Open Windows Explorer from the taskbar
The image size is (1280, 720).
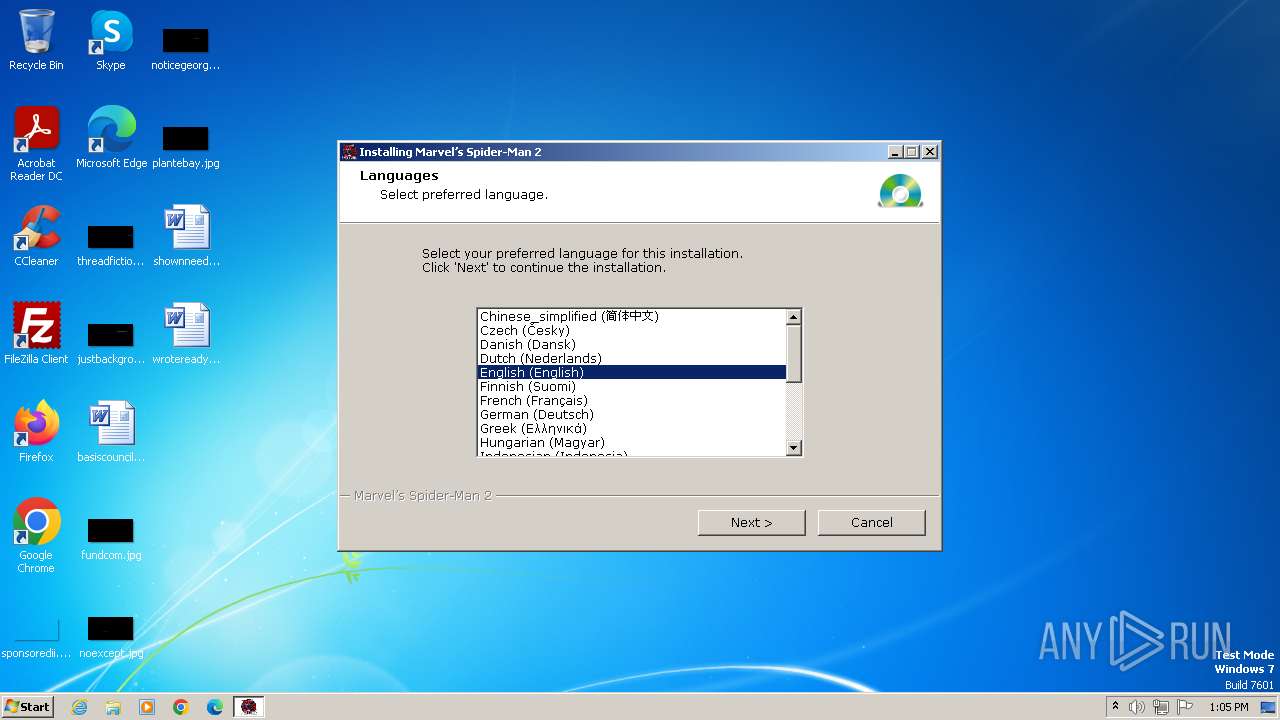[x=113, y=707]
